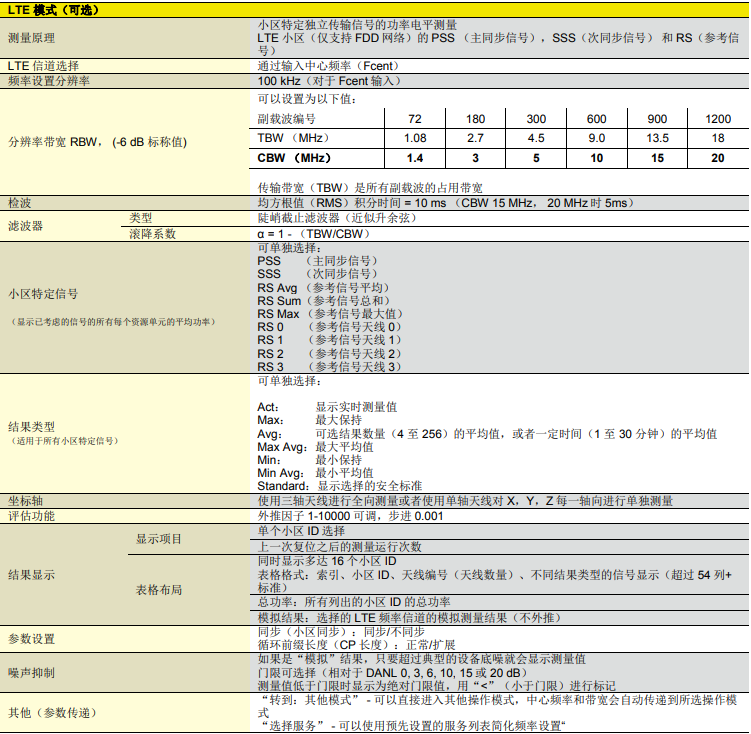Click the '滤波器' row label
Image resolution: width=751 pixels, height=734 pixels.
pyautogui.click(x=26, y=226)
